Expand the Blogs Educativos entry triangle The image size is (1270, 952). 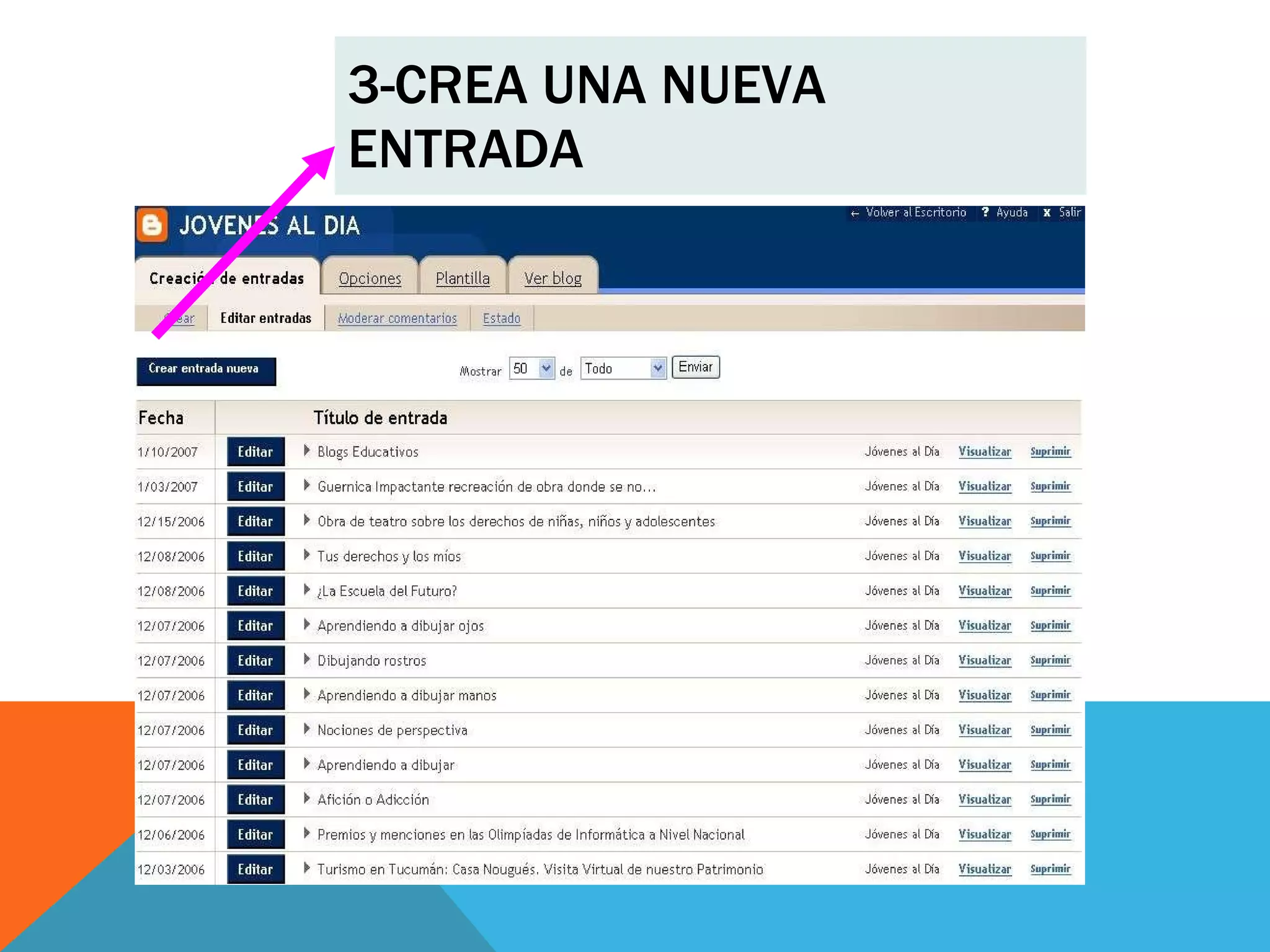click(306, 451)
